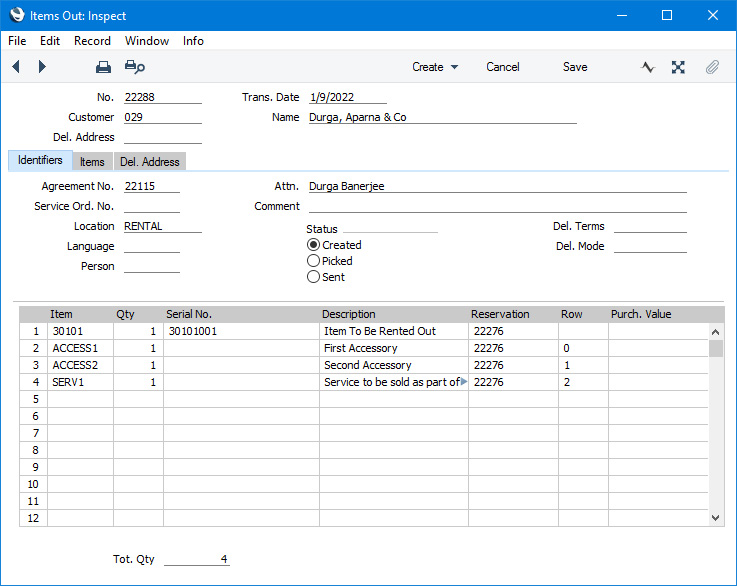This screenshot has width=737, height=586.
Task: Click the Reservation column header
Action: coord(500,314)
